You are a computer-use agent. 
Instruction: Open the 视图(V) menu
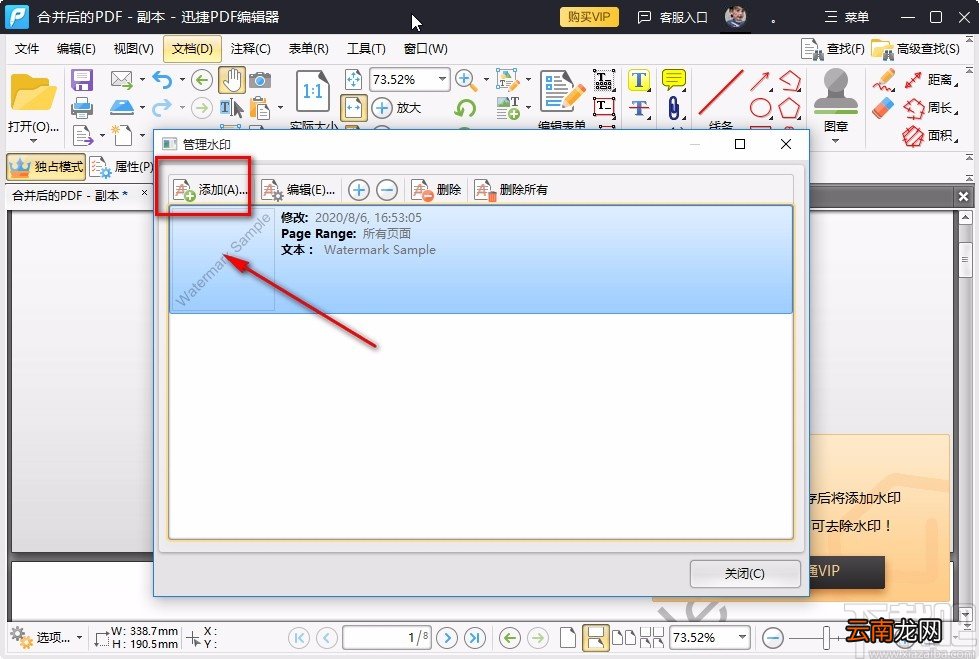click(x=134, y=49)
